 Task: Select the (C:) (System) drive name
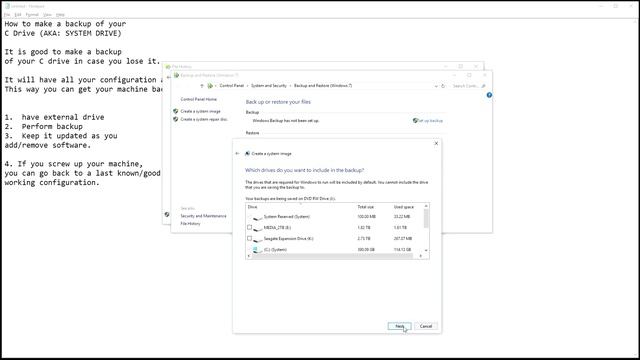(x=275, y=249)
